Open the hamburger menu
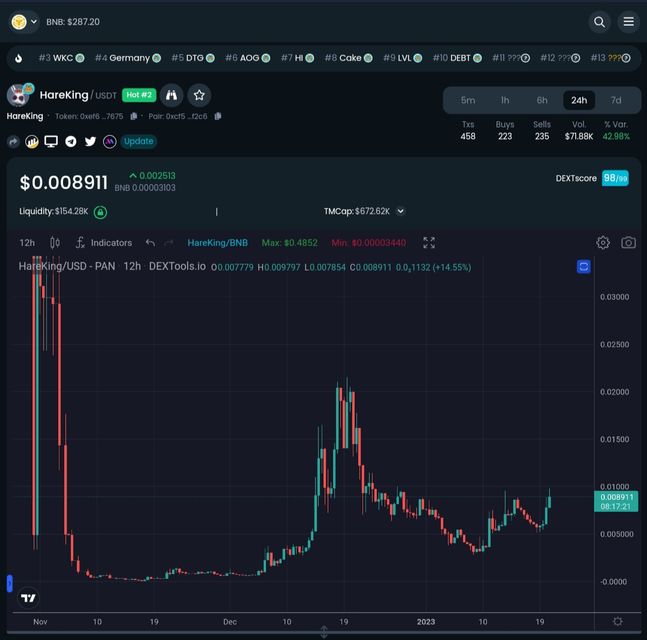 point(628,22)
